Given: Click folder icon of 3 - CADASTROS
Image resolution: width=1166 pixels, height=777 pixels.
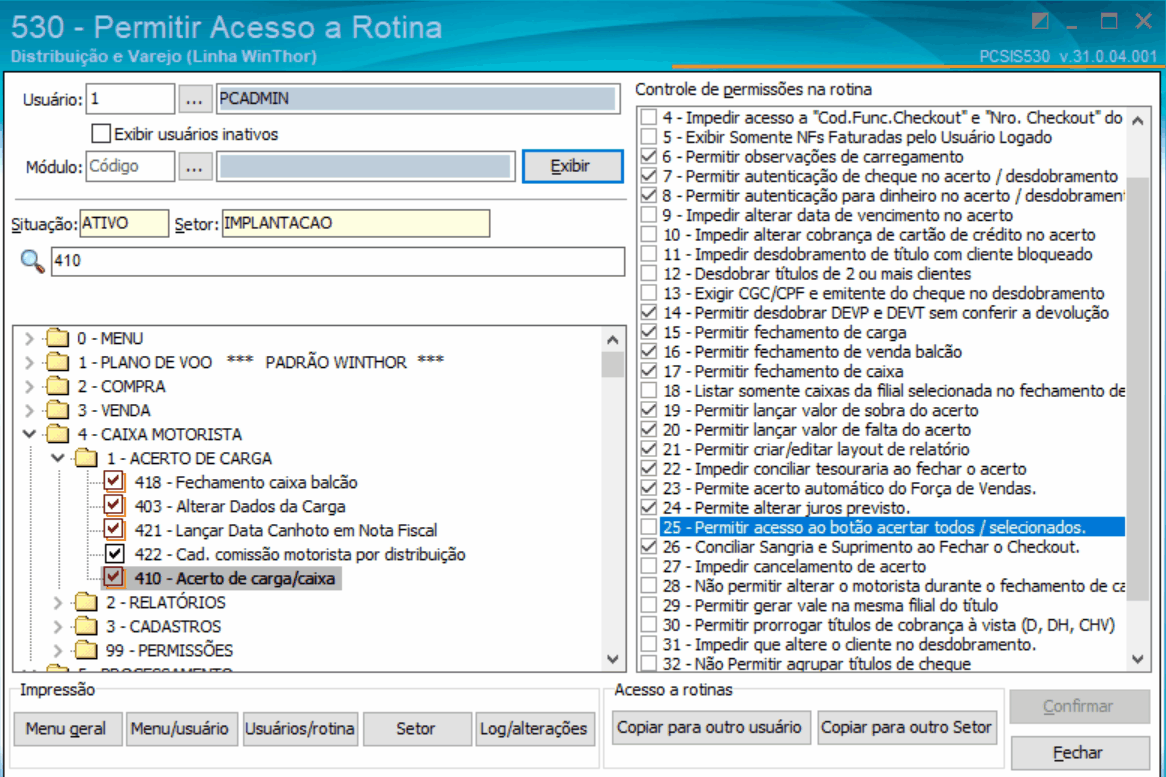Looking at the screenshot, I should pos(86,626).
